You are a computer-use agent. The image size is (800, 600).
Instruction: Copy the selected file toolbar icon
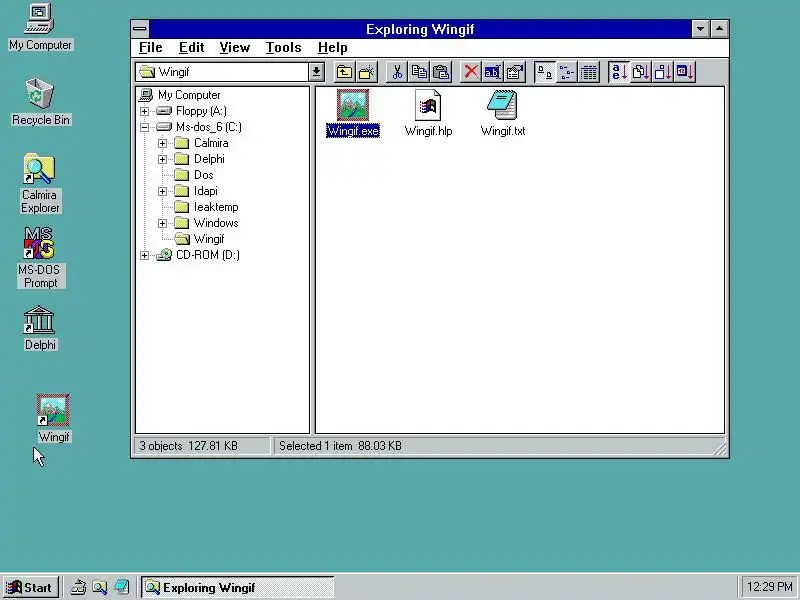point(419,72)
